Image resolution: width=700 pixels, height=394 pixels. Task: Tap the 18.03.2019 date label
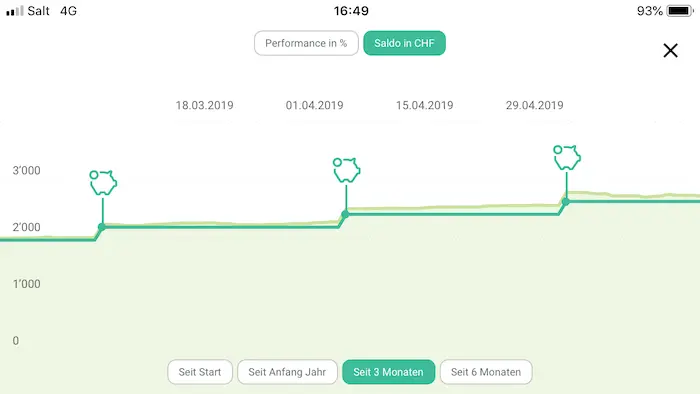[204, 105]
